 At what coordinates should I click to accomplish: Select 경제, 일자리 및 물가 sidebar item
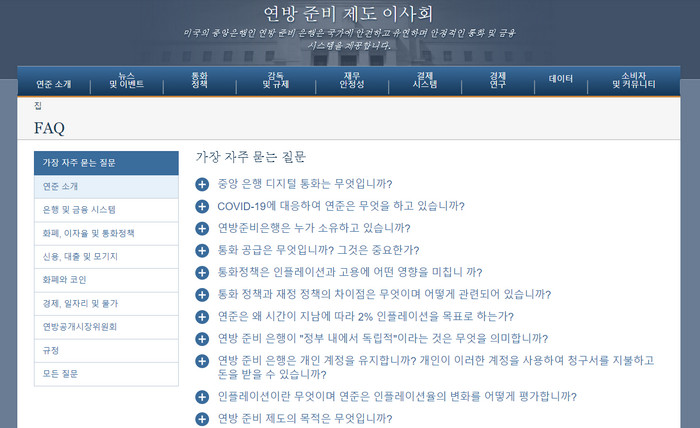106,303
